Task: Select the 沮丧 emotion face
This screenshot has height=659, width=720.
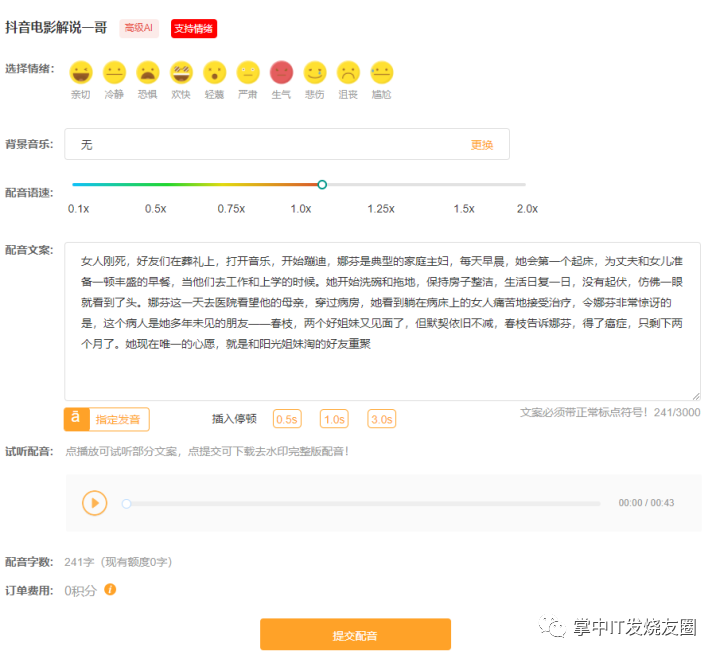Action: pos(349,73)
